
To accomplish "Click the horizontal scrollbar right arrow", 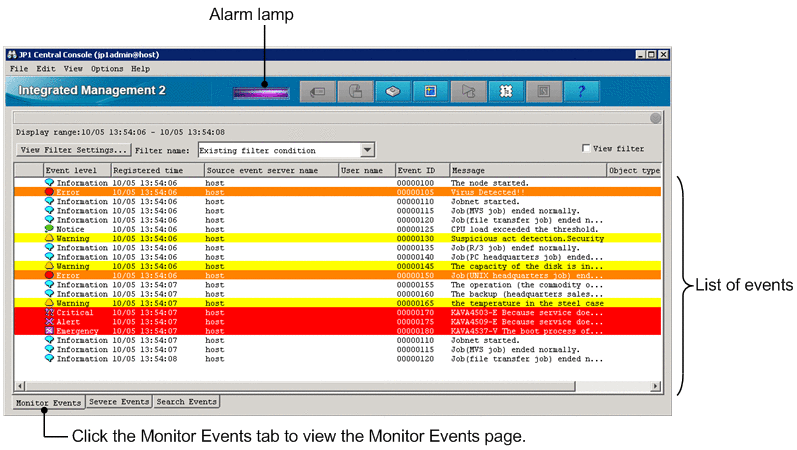I will (x=655, y=386).
